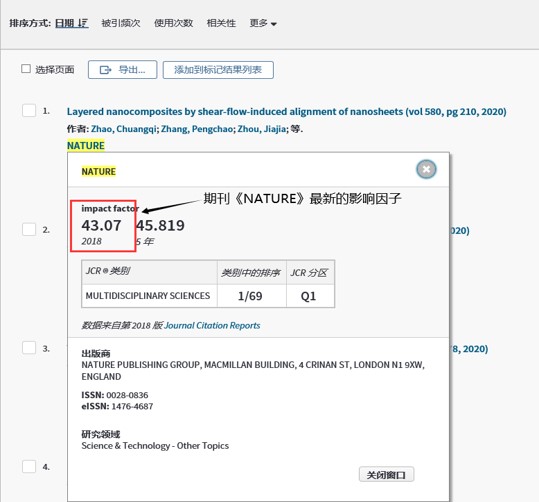Select the 45.819 five-year impact factor

pyautogui.click(x=160, y=226)
